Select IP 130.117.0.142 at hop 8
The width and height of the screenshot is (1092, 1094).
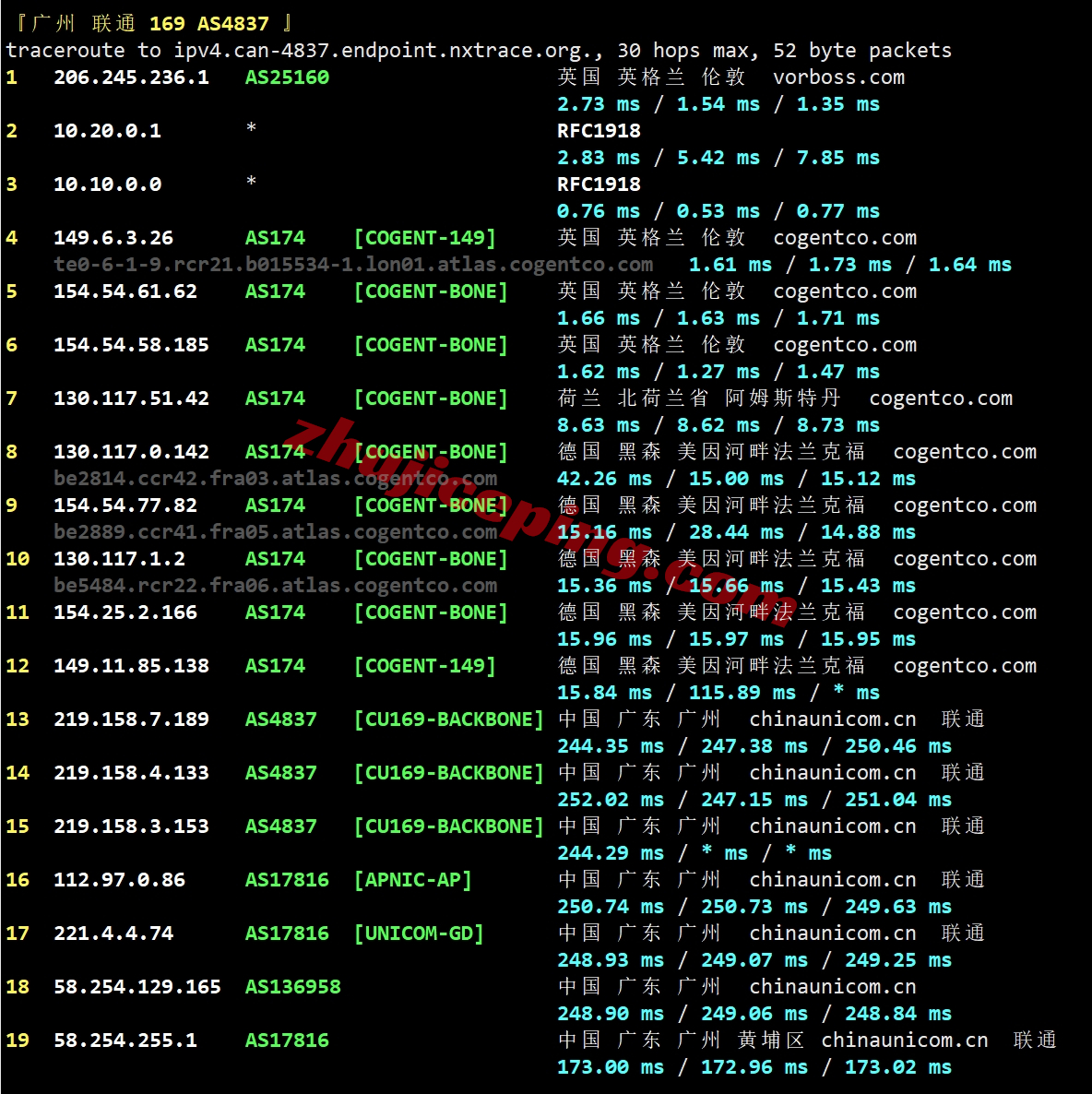pyautogui.click(x=131, y=452)
